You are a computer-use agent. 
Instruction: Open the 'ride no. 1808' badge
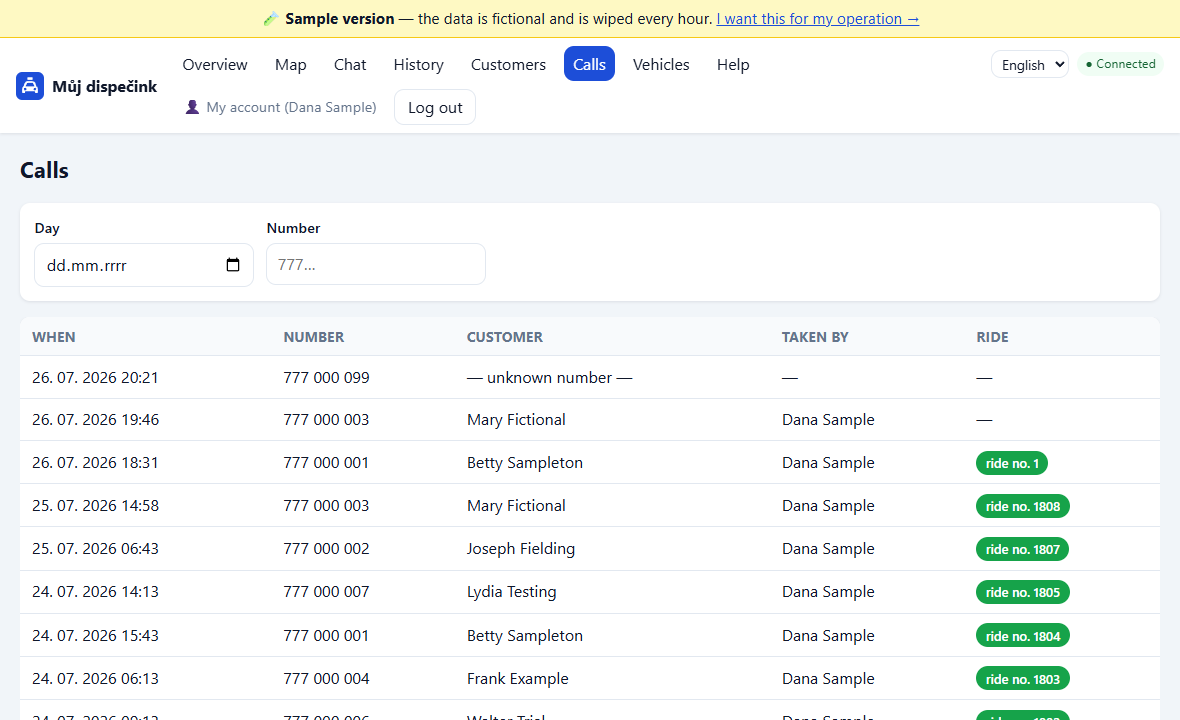(x=1023, y=506)
